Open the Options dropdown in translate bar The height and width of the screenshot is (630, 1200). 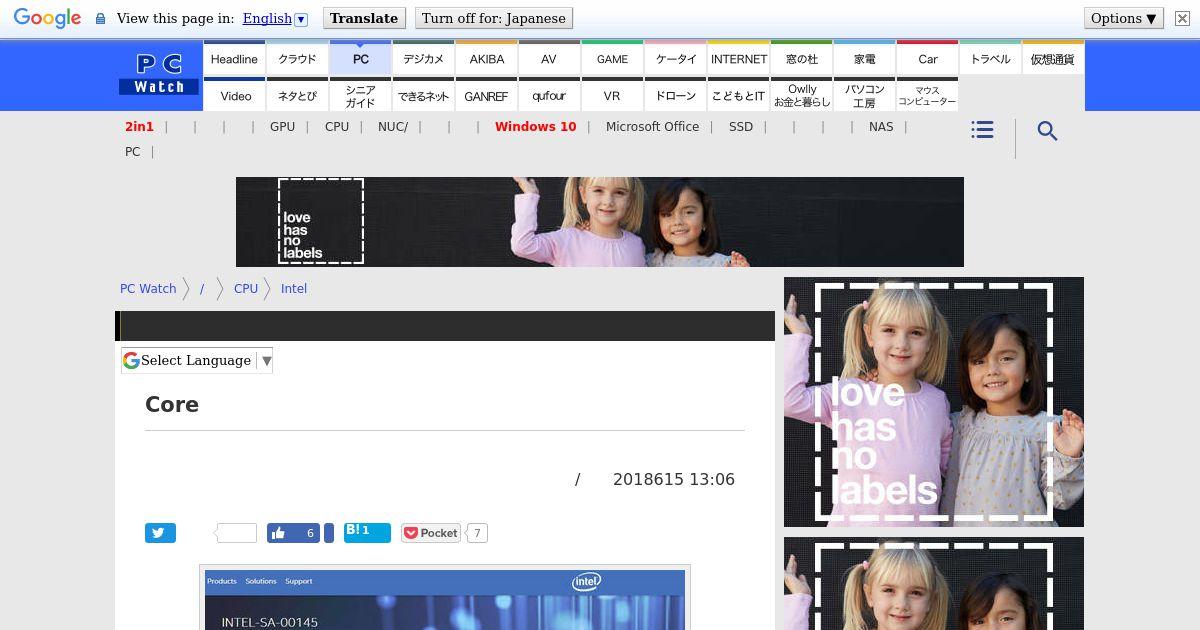pos(1124,18)
